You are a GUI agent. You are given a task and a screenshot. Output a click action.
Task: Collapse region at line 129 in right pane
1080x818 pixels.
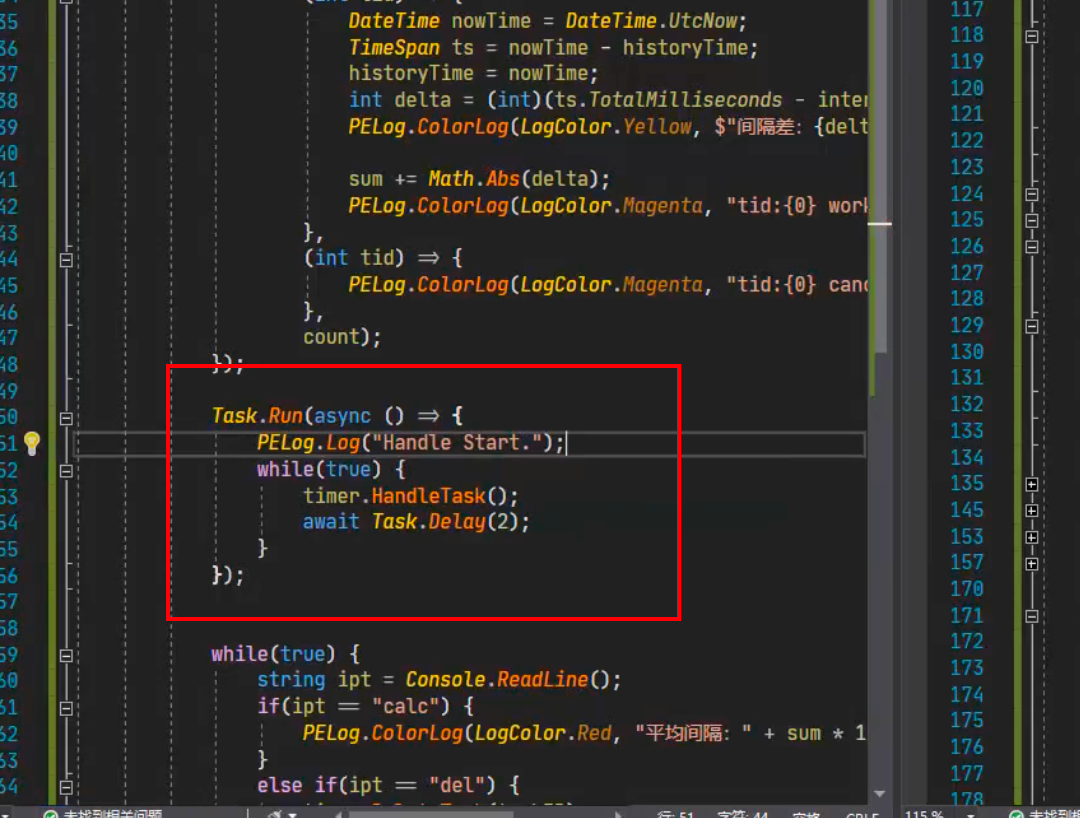pos(1032,326)
